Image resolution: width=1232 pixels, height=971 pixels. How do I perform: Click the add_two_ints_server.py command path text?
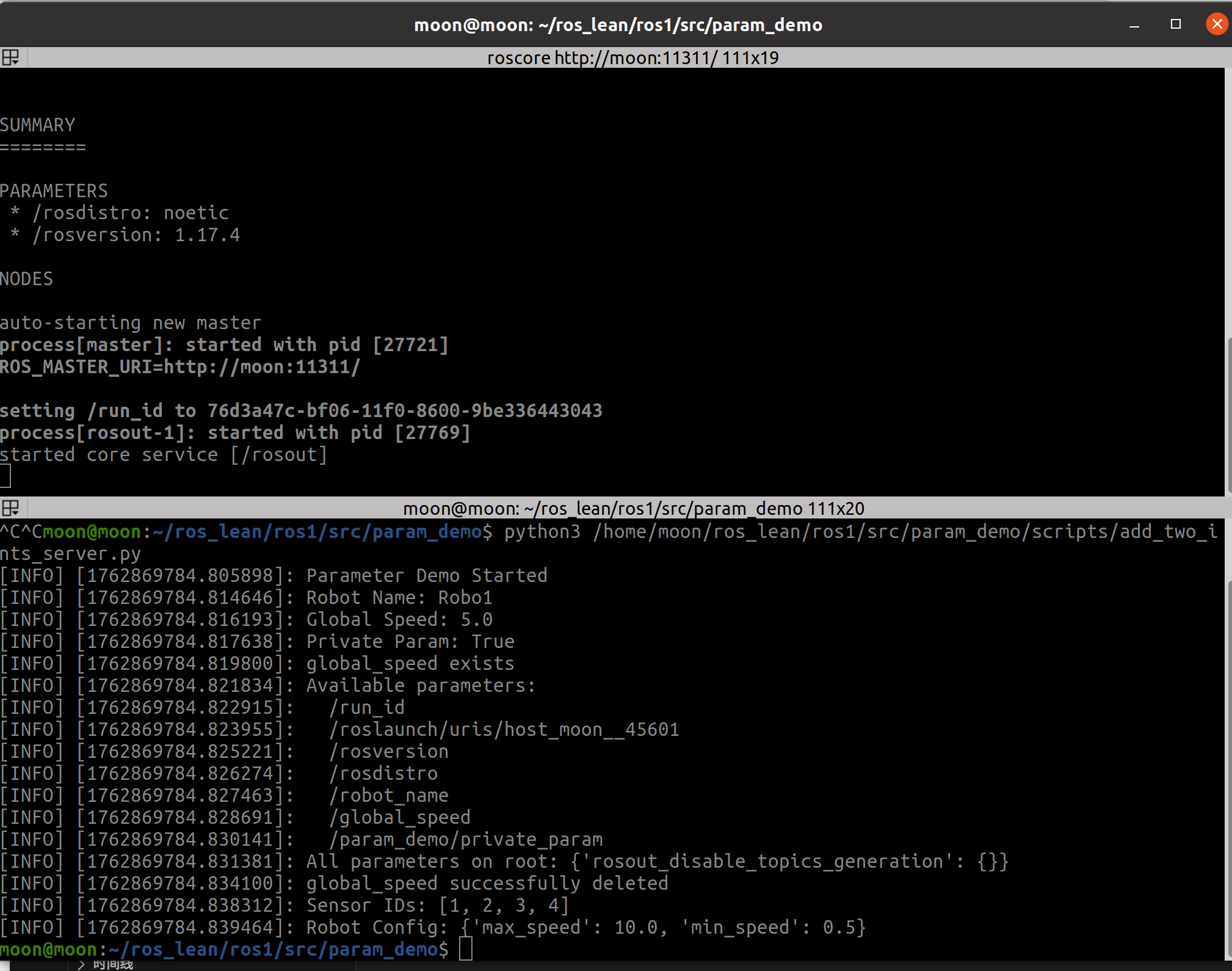(905, 532)
